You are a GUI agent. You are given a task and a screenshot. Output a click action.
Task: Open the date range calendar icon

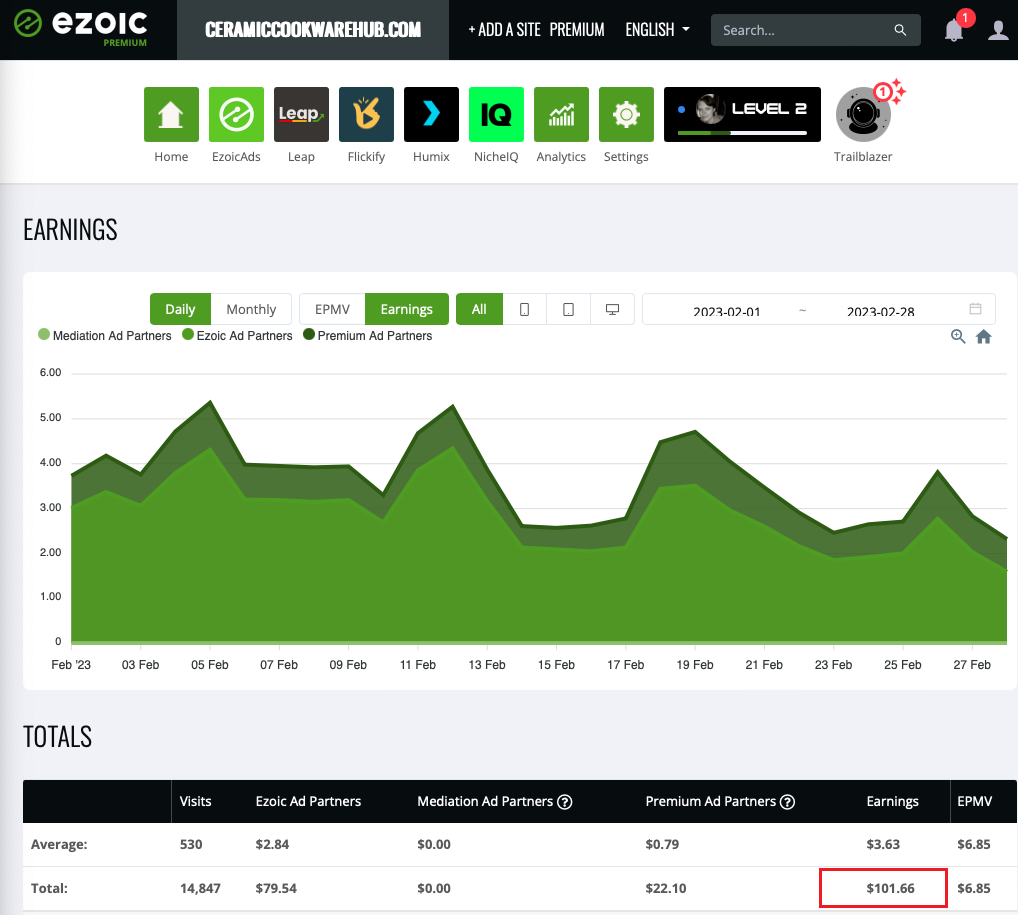pyautogui.click(x=975, y=308)
